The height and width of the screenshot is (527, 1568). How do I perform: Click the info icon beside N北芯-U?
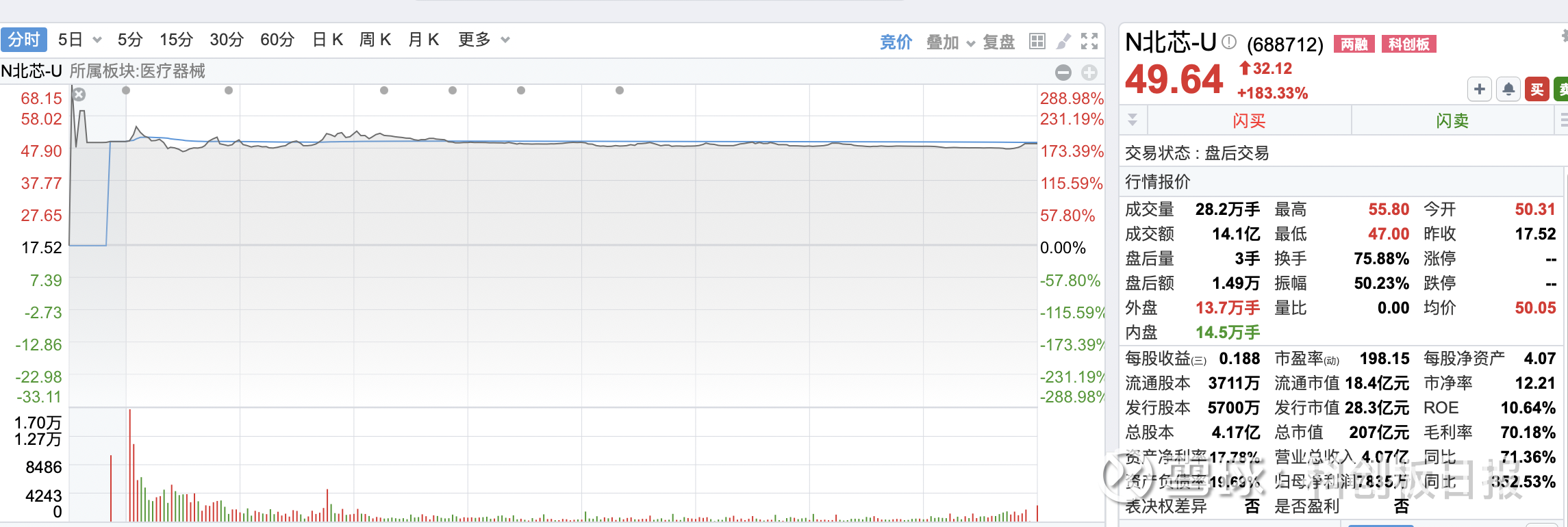click(1229, 42)
